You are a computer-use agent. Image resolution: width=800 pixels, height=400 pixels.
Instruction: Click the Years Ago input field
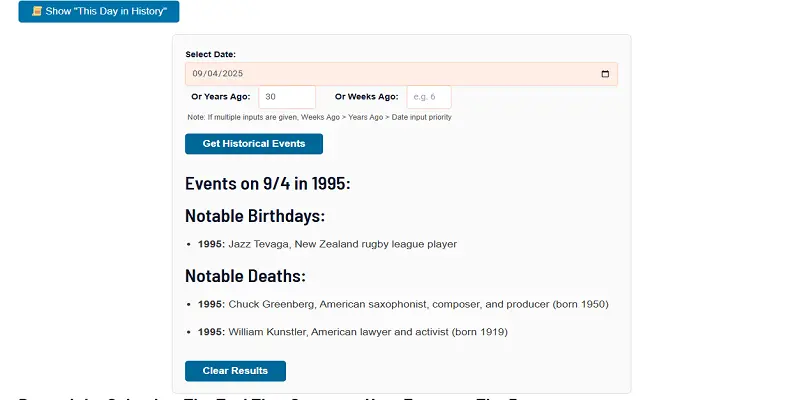[287, 97]
